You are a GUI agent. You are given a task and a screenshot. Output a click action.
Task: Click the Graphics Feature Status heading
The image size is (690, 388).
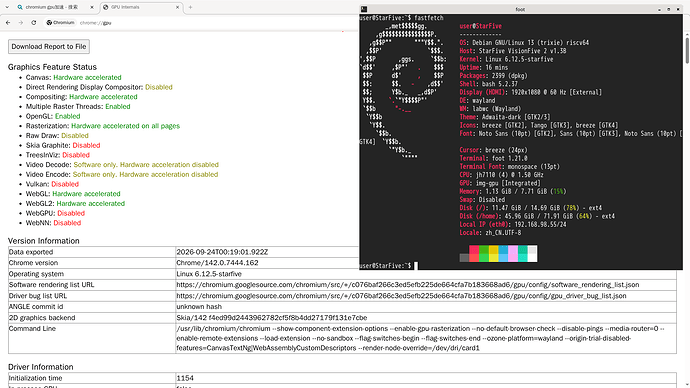[x=52, y=67]
